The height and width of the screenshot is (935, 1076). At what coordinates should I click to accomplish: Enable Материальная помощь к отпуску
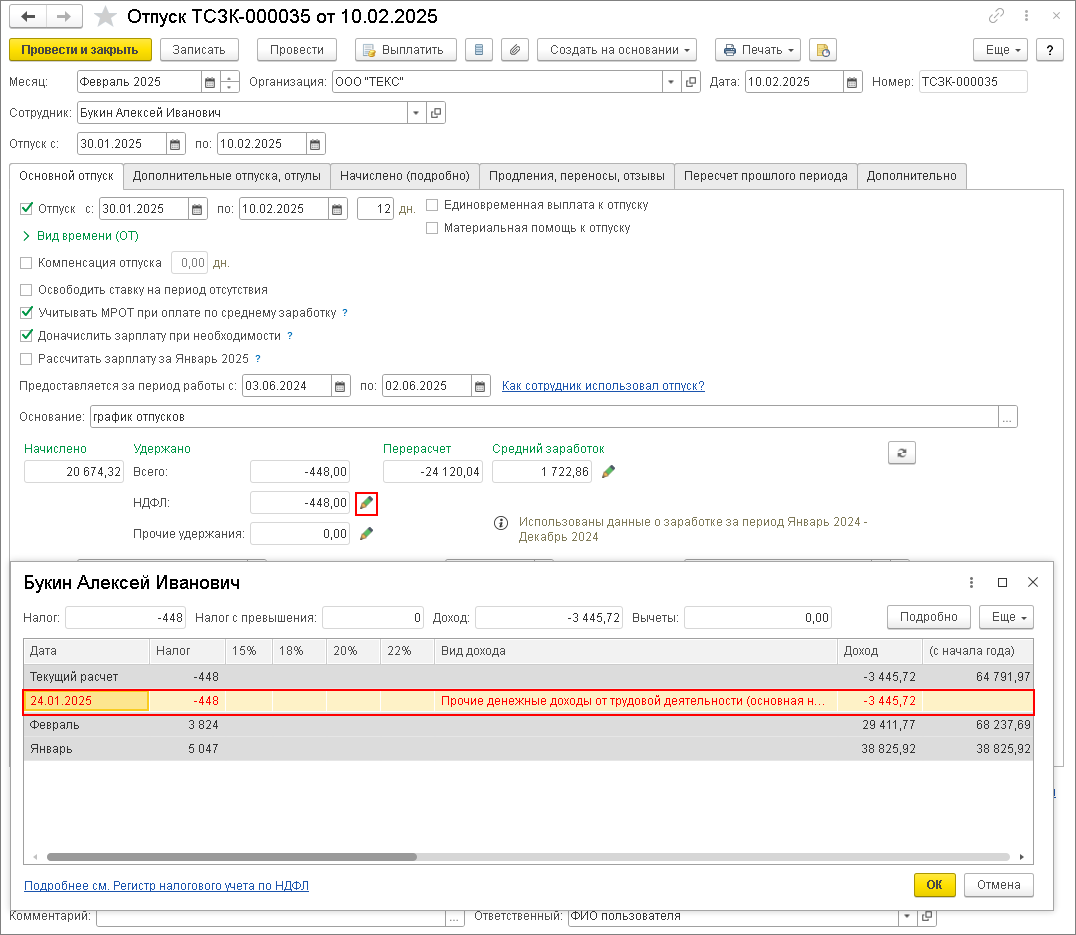(x=432, y=228)
